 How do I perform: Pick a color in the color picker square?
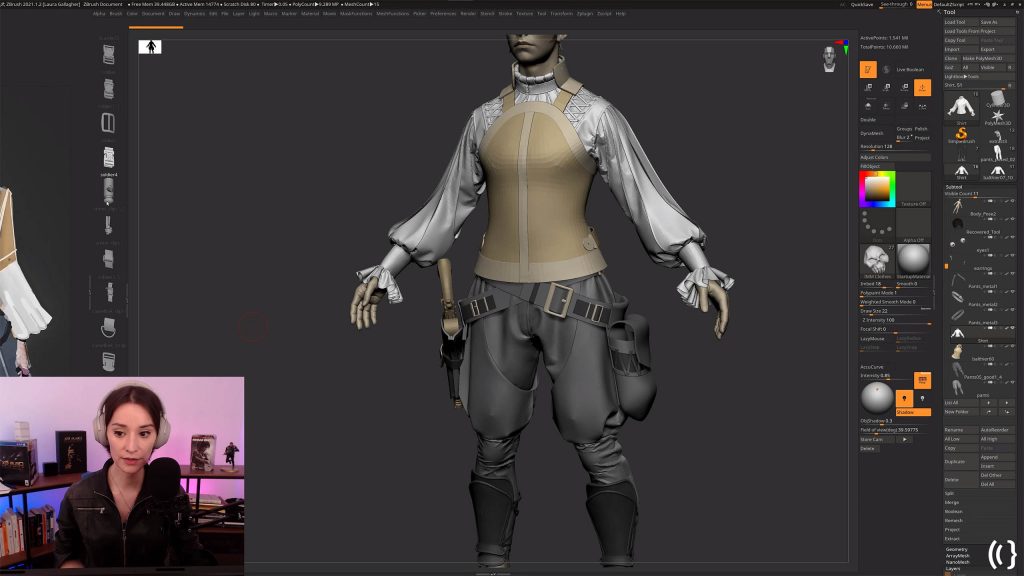click(877, 189)
